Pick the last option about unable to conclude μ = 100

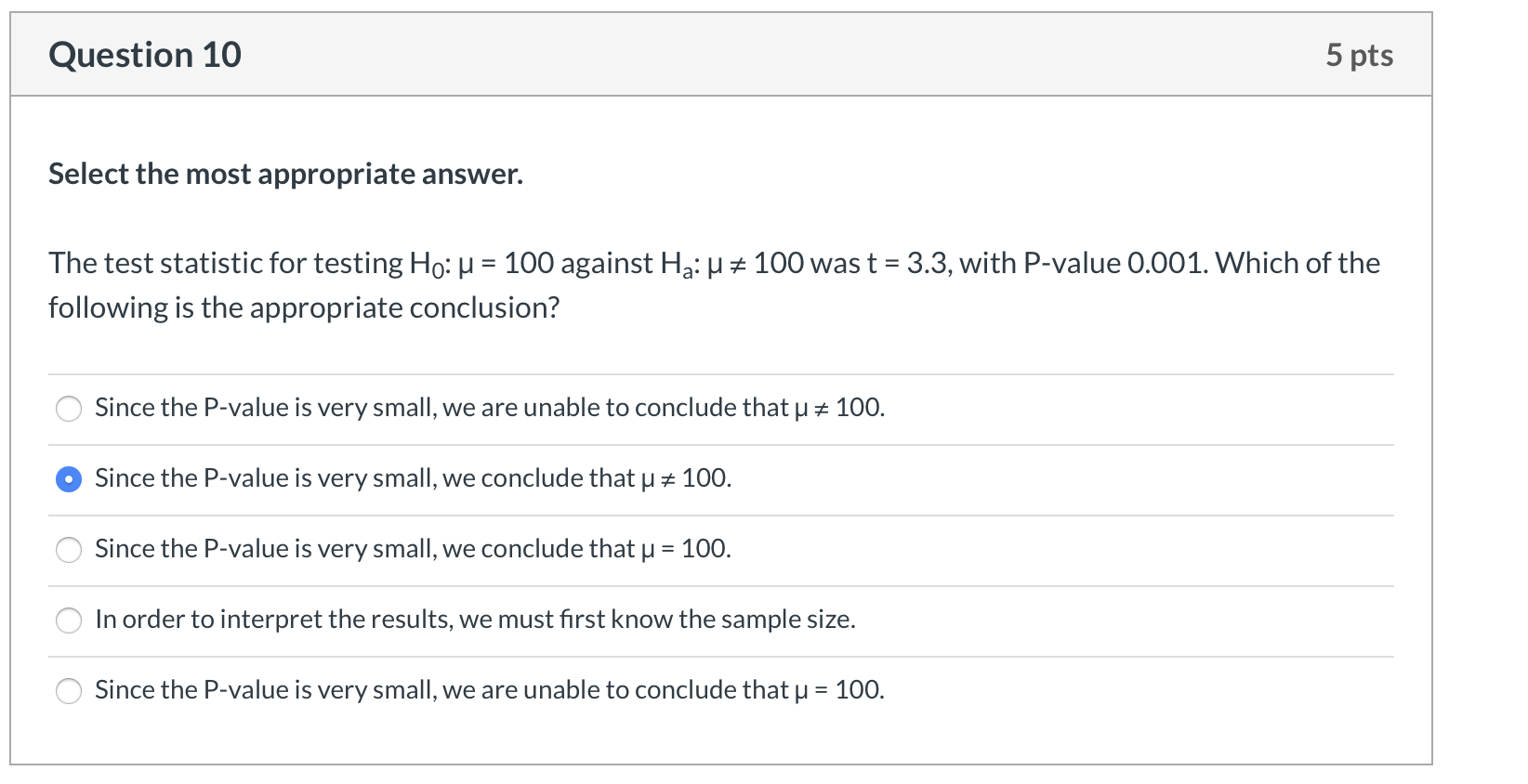(x=69, y=691)
